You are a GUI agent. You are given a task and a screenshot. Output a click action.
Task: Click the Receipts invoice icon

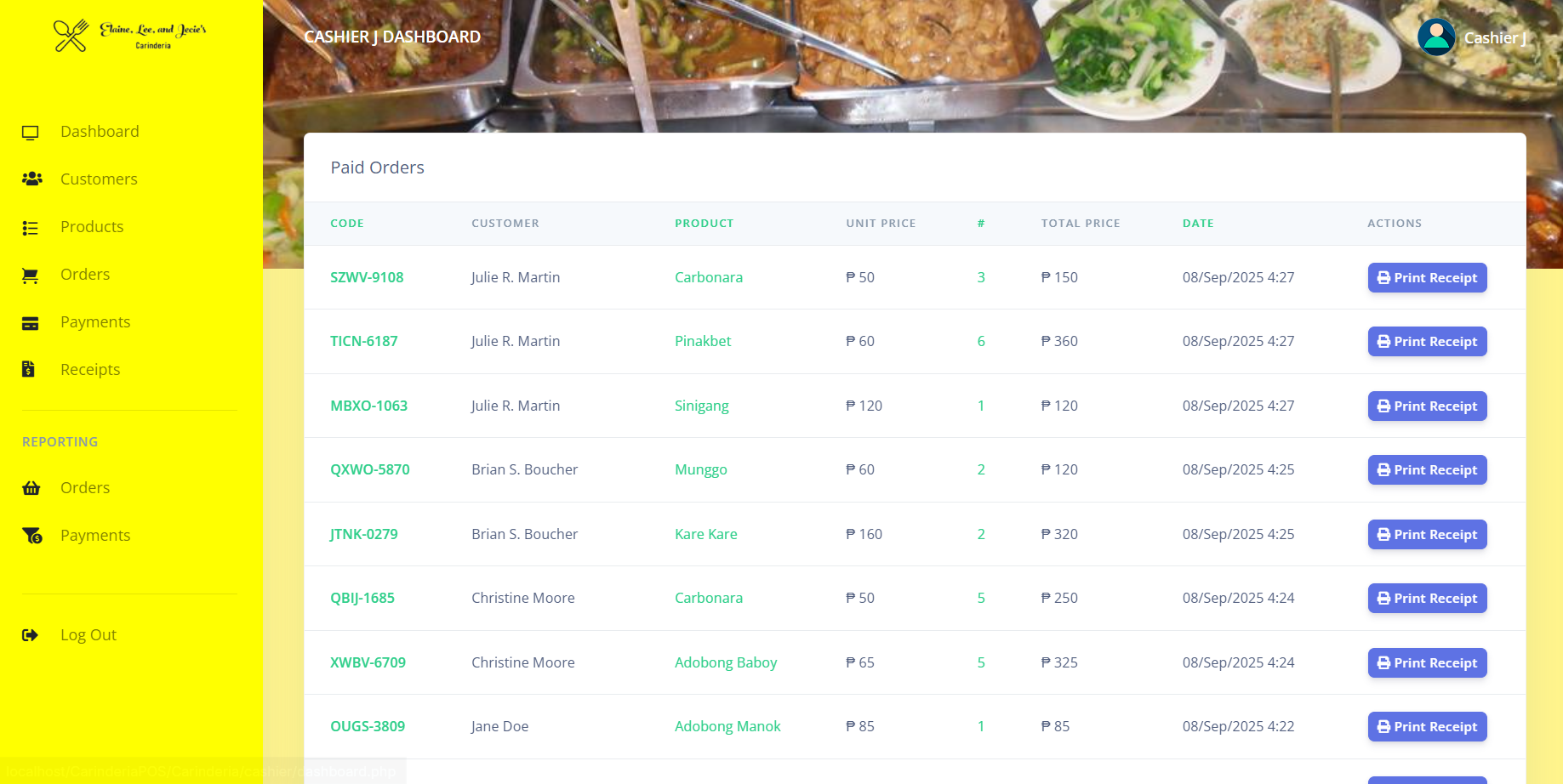29,369
